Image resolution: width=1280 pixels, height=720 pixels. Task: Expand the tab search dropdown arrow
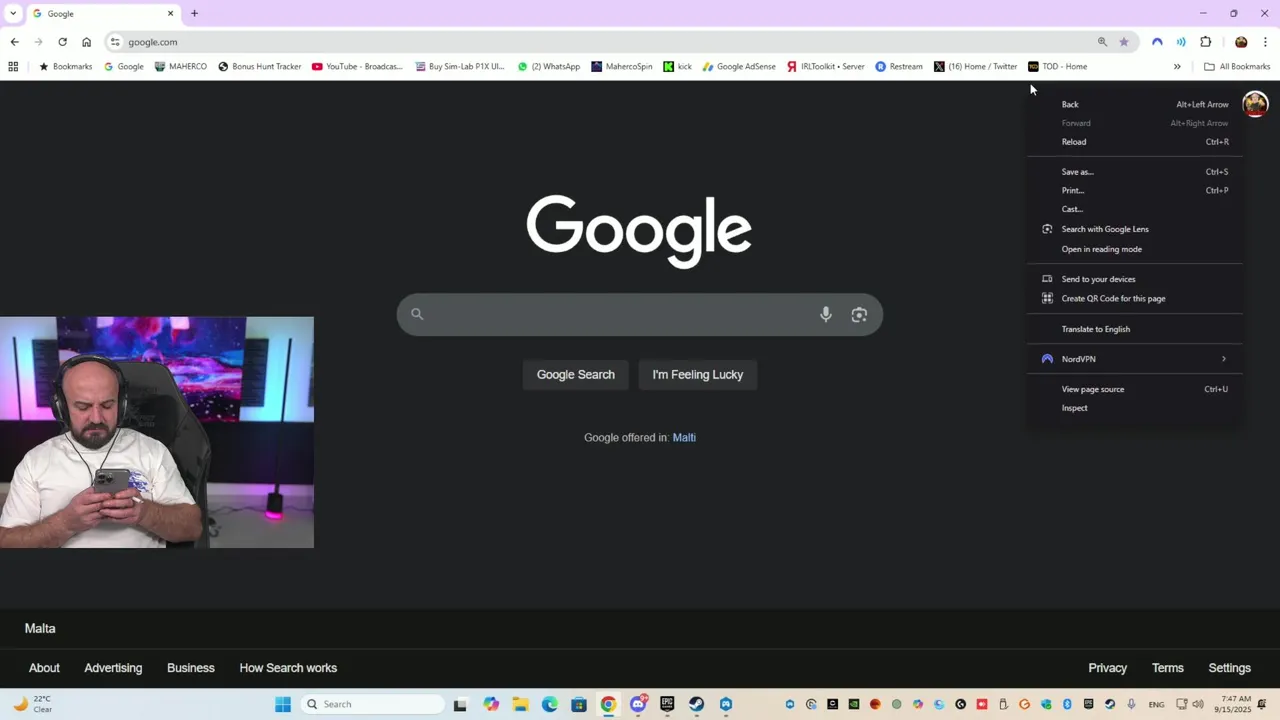click(x=13, y=13)
